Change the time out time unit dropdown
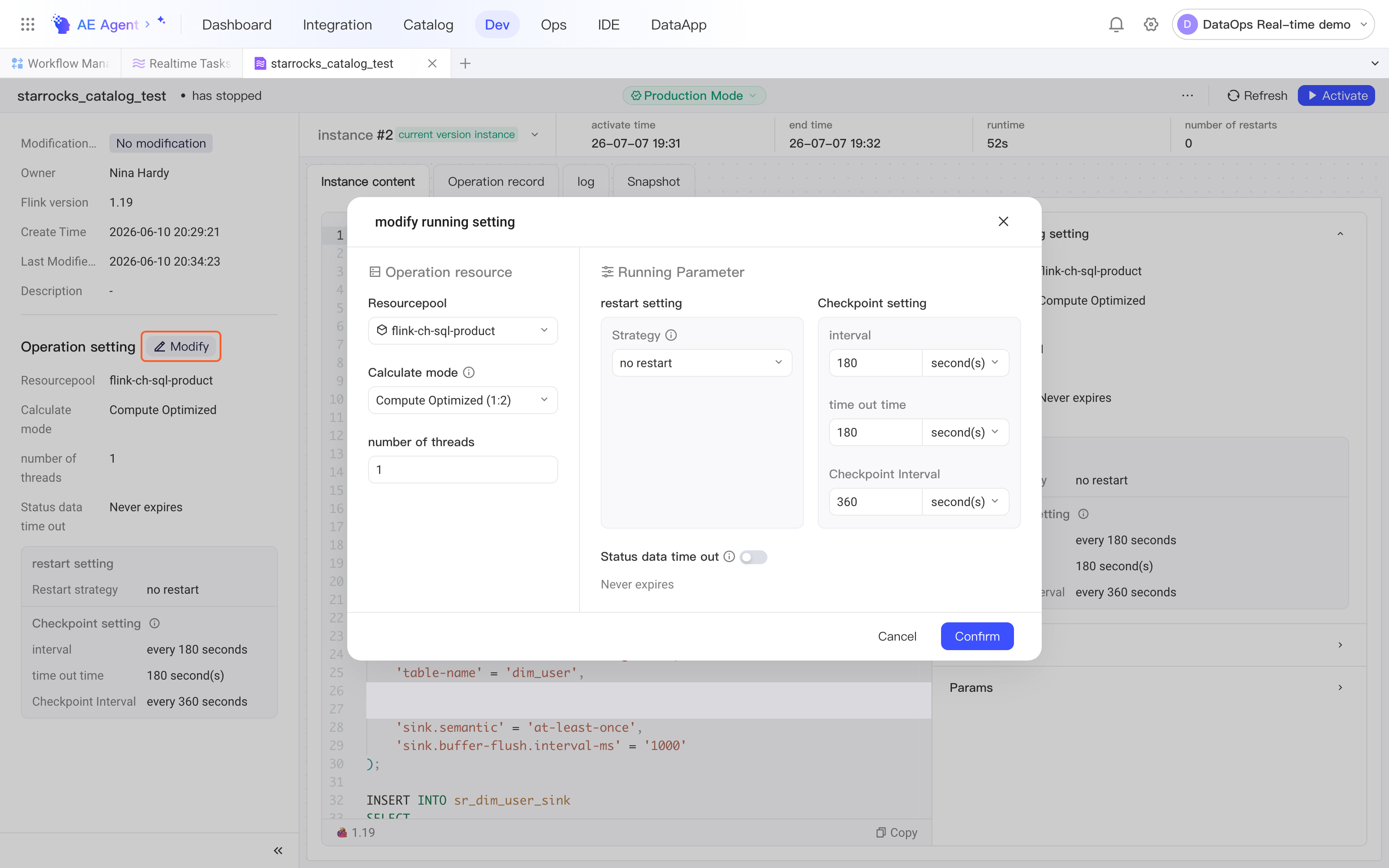1389x868 pixels. [x=965, y=432]
